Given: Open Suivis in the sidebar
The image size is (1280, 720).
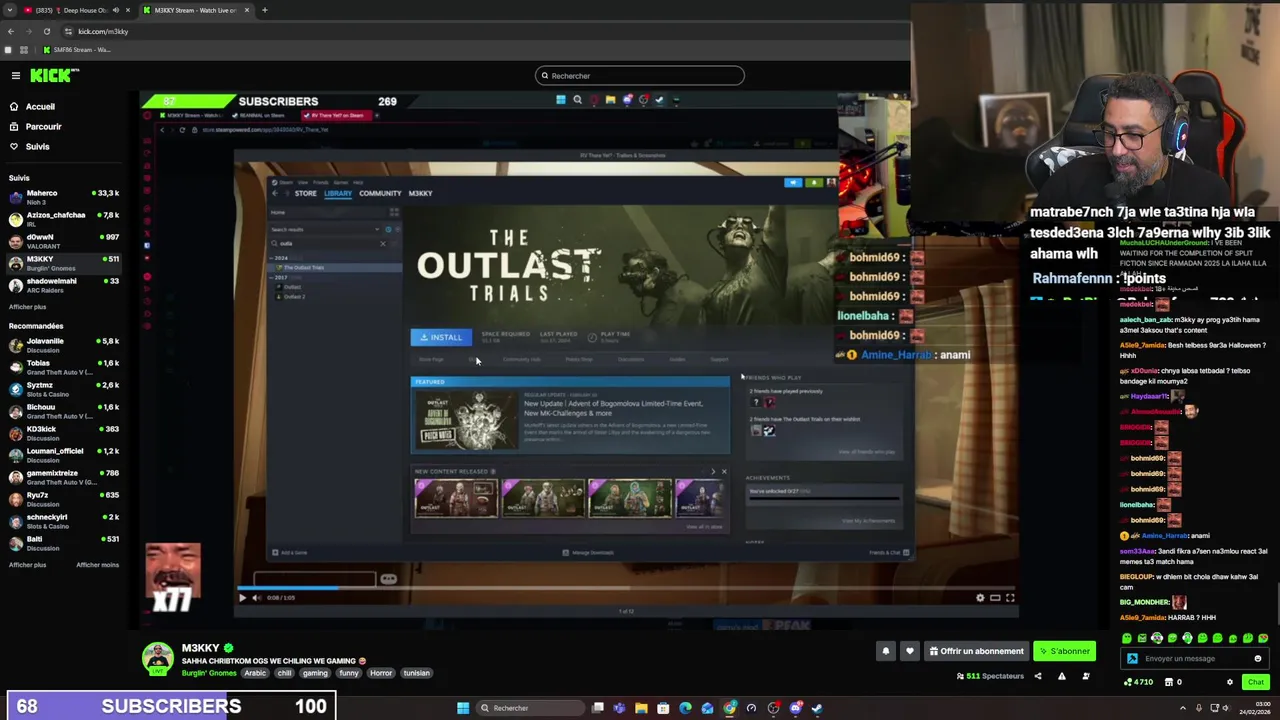Looking at the screenshot, I should pyautogui.click(x=37, y=147).
